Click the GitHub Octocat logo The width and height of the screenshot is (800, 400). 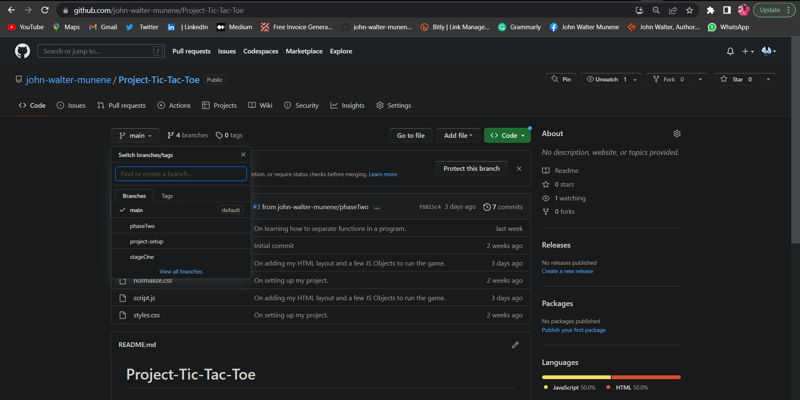coord(22,51)
